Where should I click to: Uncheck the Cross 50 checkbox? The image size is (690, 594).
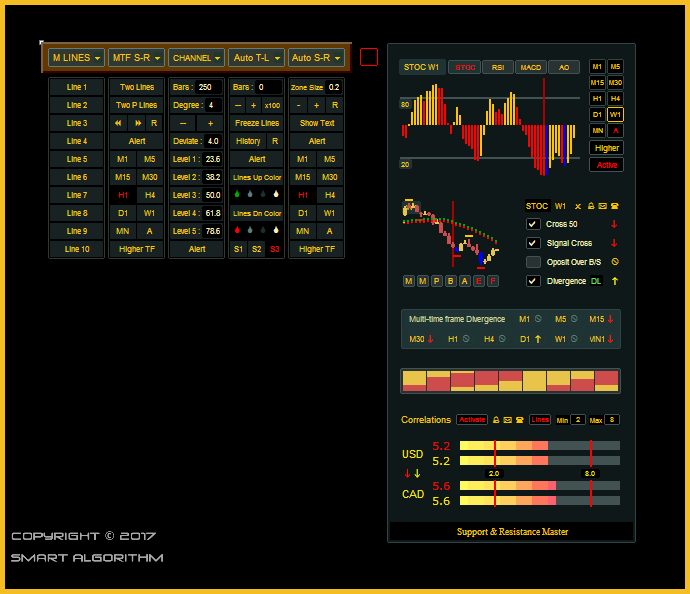coord(534,224)
